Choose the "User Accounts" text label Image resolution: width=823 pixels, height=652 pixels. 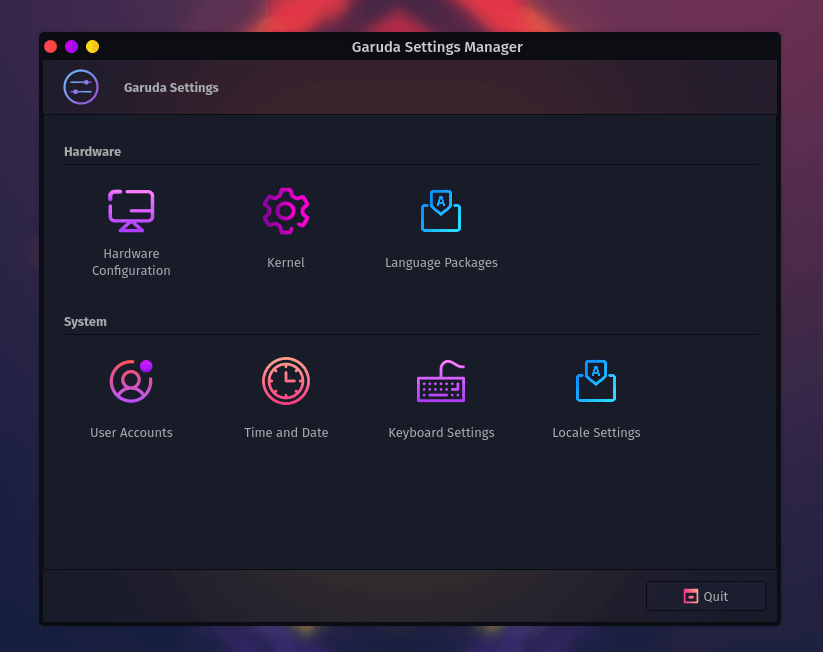coord(131,433)
